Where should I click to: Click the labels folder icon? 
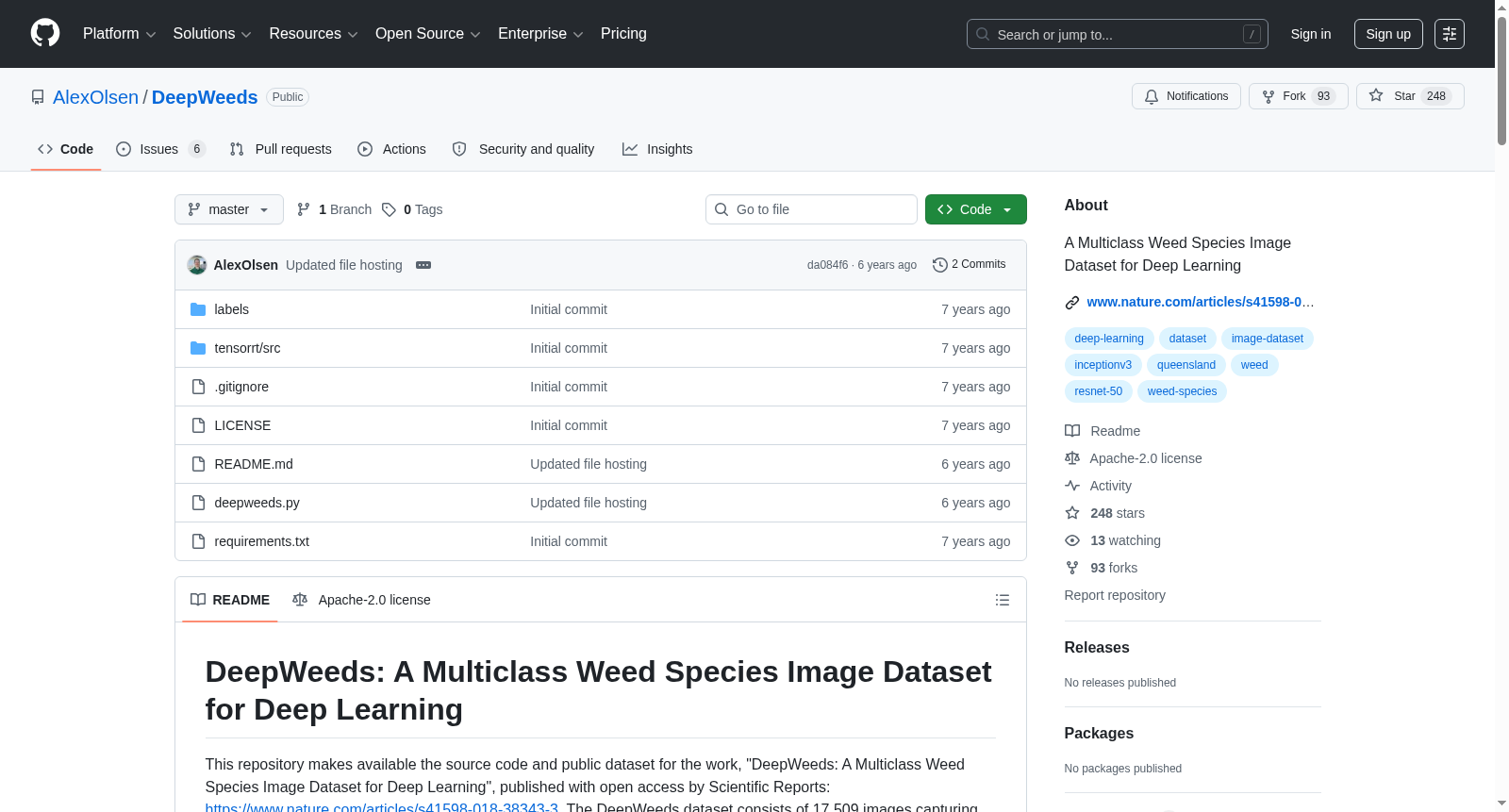(198, 309)
